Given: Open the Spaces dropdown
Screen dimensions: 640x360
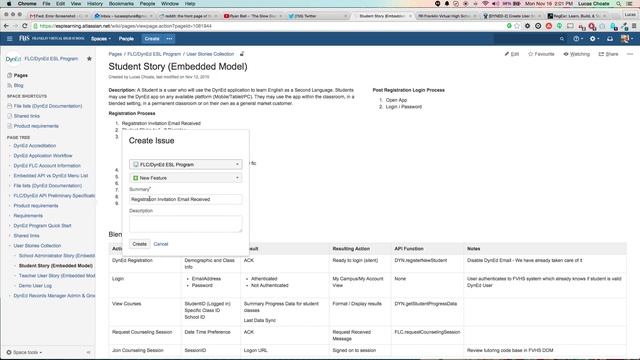Looking at the screenshot, I should (x=100, y=39).
